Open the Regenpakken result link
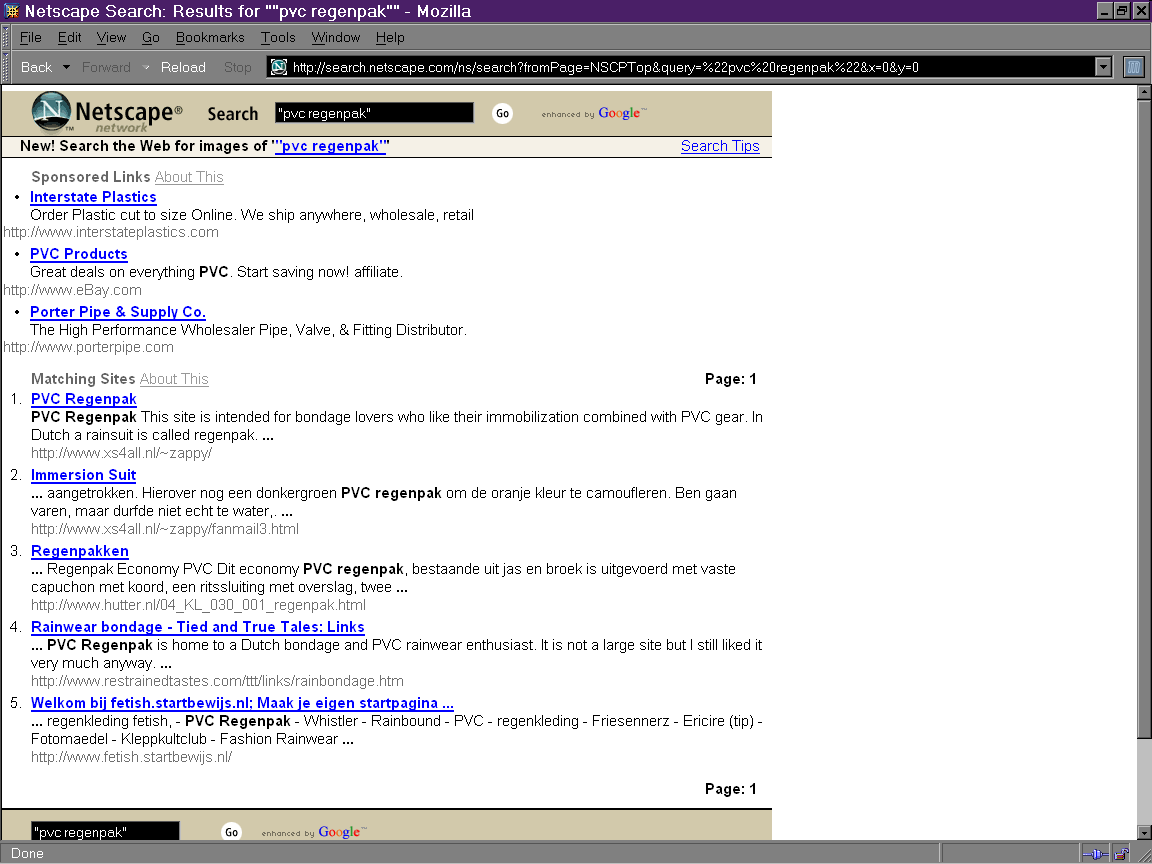 (x=79, y=551)
